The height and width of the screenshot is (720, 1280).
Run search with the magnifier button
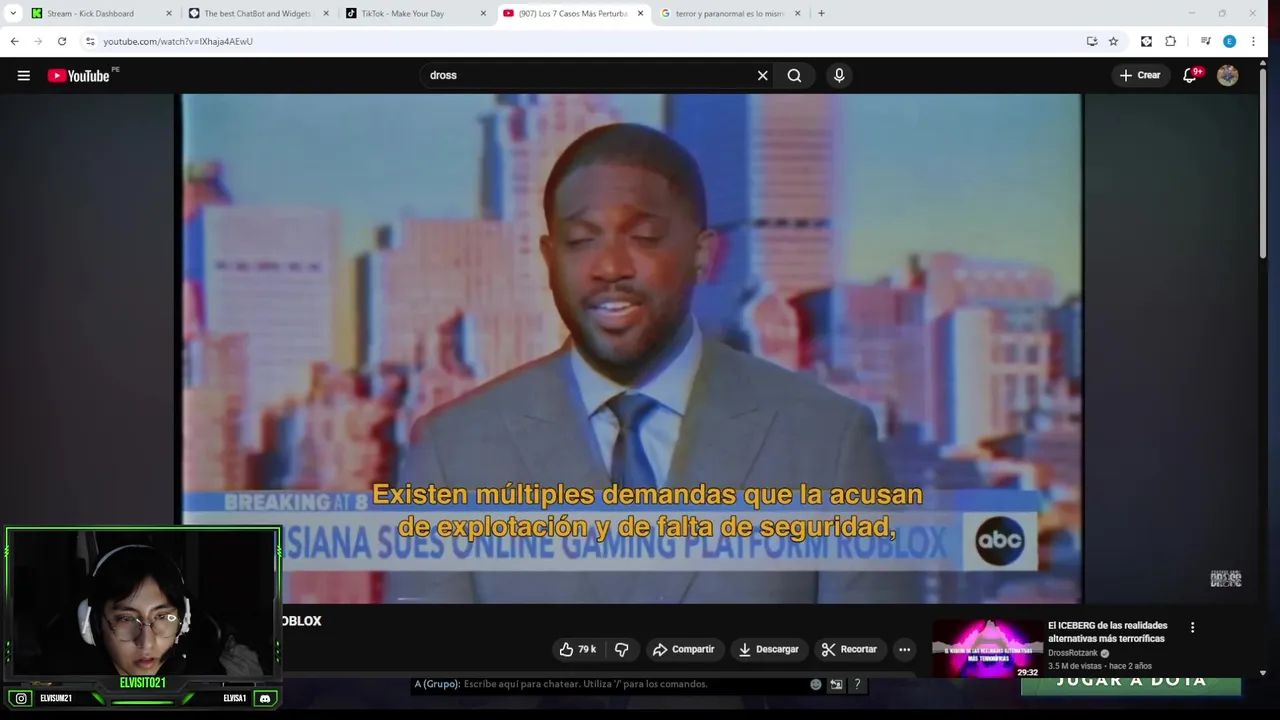[794, 75]
